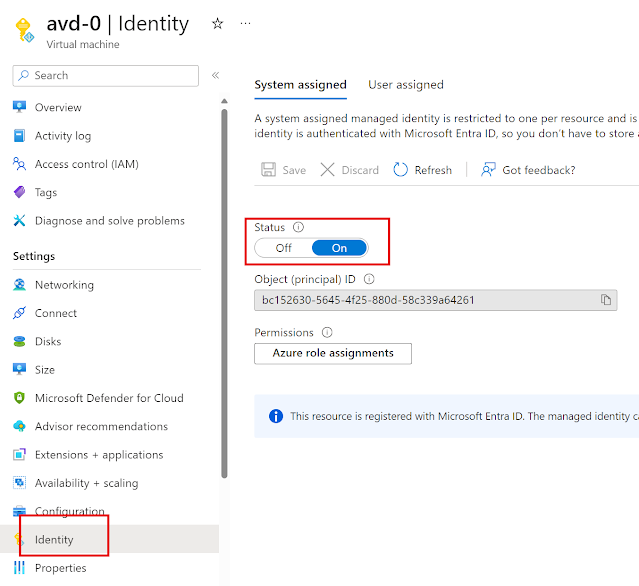Open Diagnose and solve problems
The width and height of the screenshot is (639, 586).
click(x=109, y=221)
